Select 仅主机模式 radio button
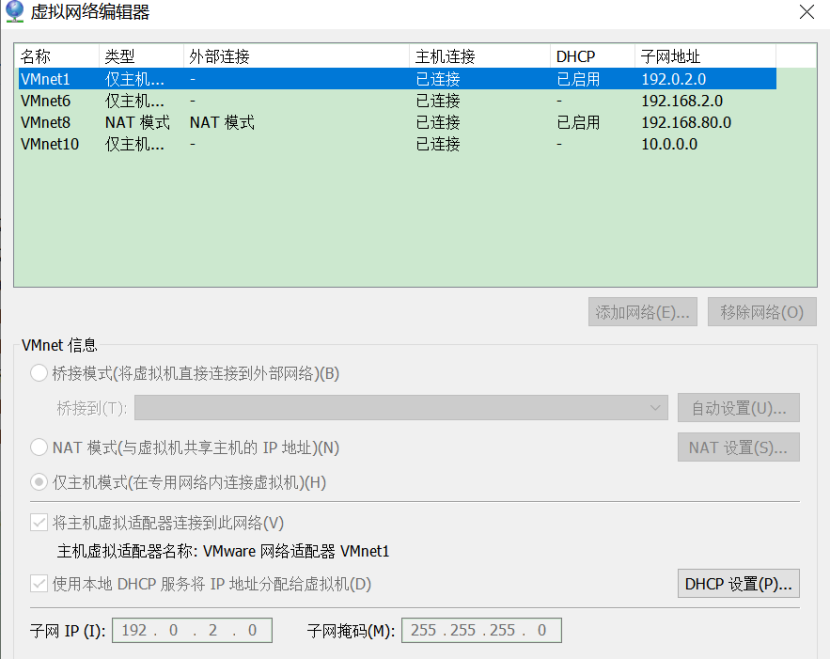Screen dimensions: 830x659 pos(39,482)
